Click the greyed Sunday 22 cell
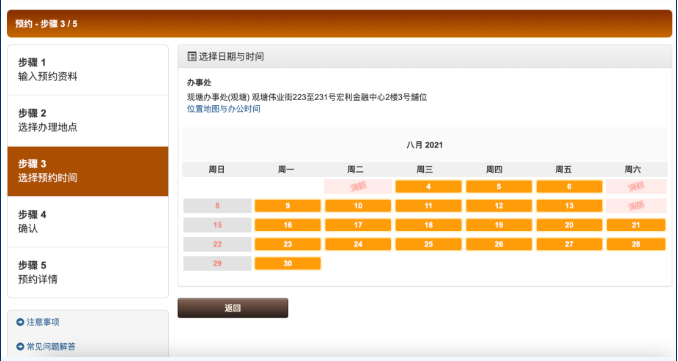678x361 pixels. click(217, 244)
